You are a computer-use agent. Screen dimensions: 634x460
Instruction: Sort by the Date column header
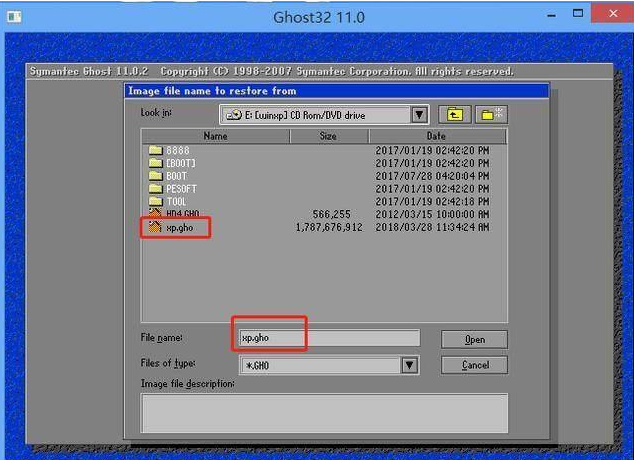point(437,136)
